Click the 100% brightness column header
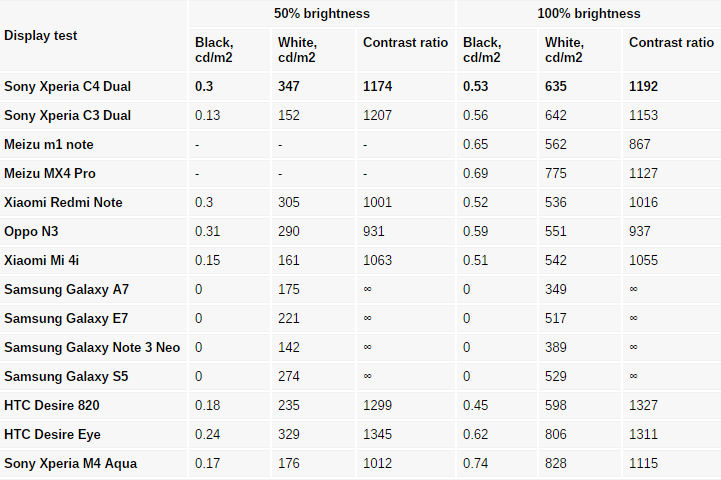 click(589, 13)
